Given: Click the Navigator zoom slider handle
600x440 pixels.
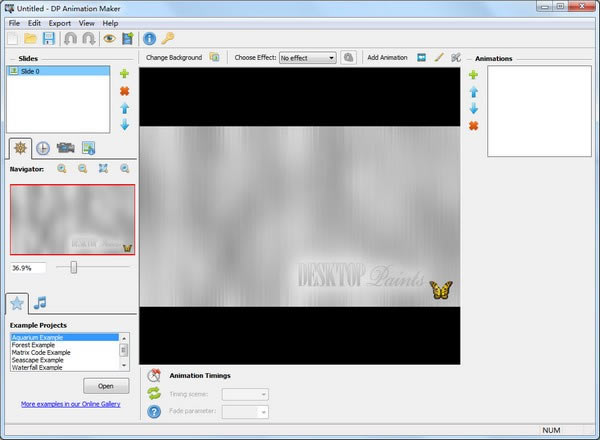Looking at the screenshot, I should [73, 268].
